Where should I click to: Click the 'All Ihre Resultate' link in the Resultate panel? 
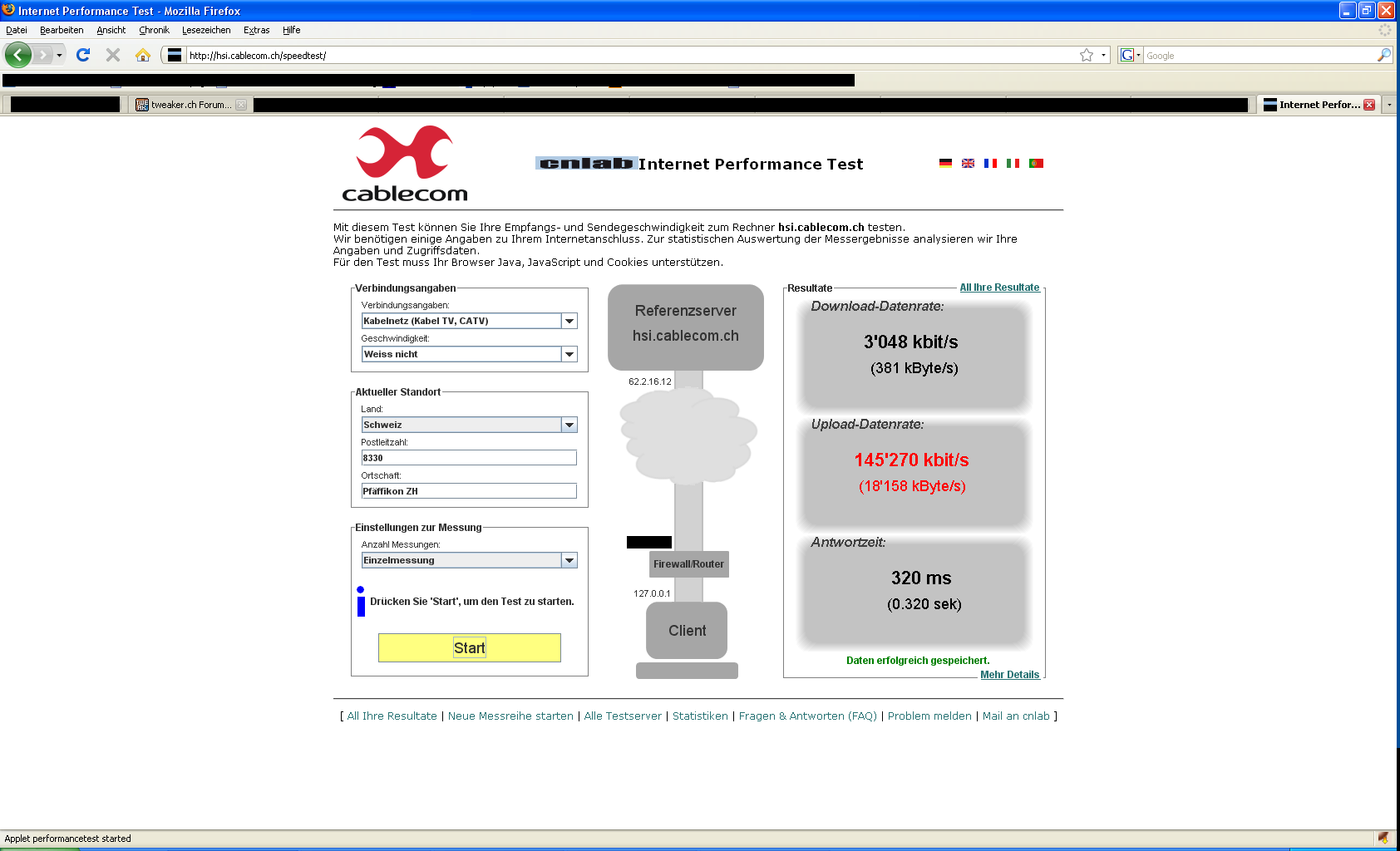tap(999, 288)
